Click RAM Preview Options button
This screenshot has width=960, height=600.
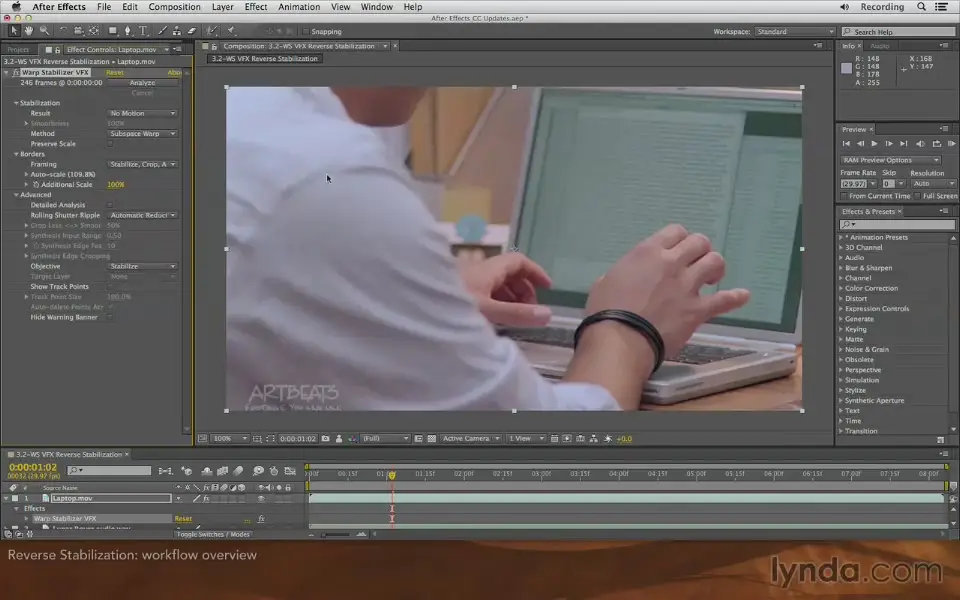tap(891, 160)
